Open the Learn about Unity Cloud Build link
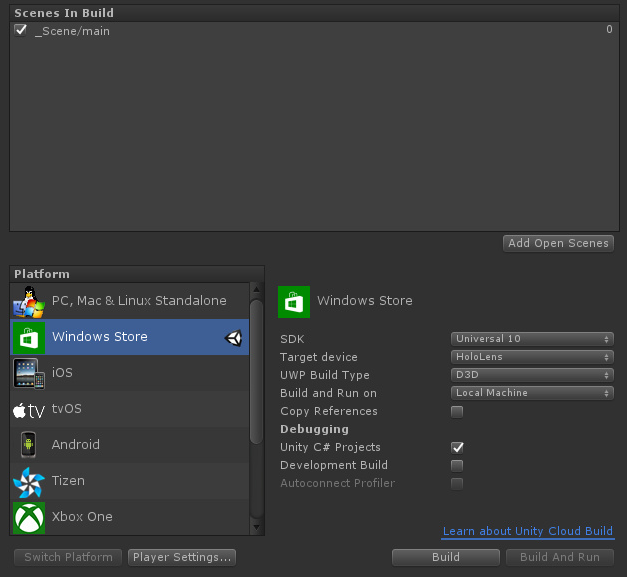Image resolution: width=627 pixels, height=577 pixels. (527, 531)
